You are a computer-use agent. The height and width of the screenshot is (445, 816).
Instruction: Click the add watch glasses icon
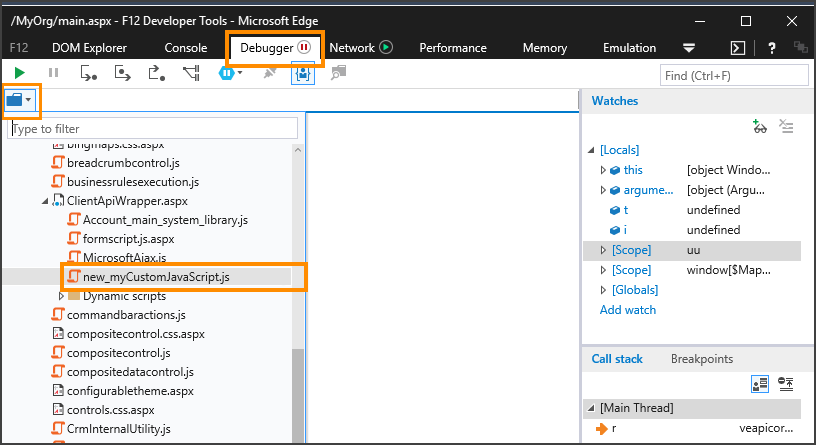pos(760,127)
